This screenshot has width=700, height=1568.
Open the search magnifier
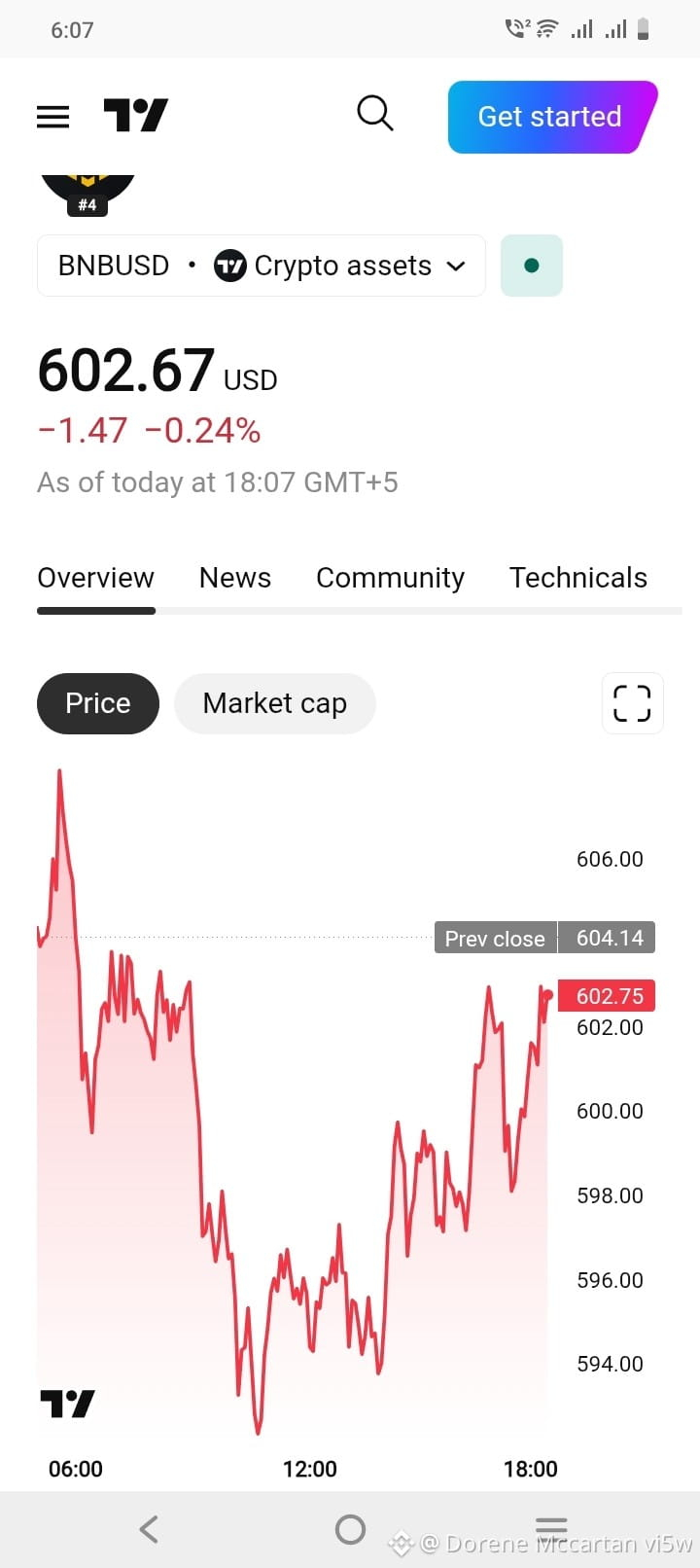(375, 114)
